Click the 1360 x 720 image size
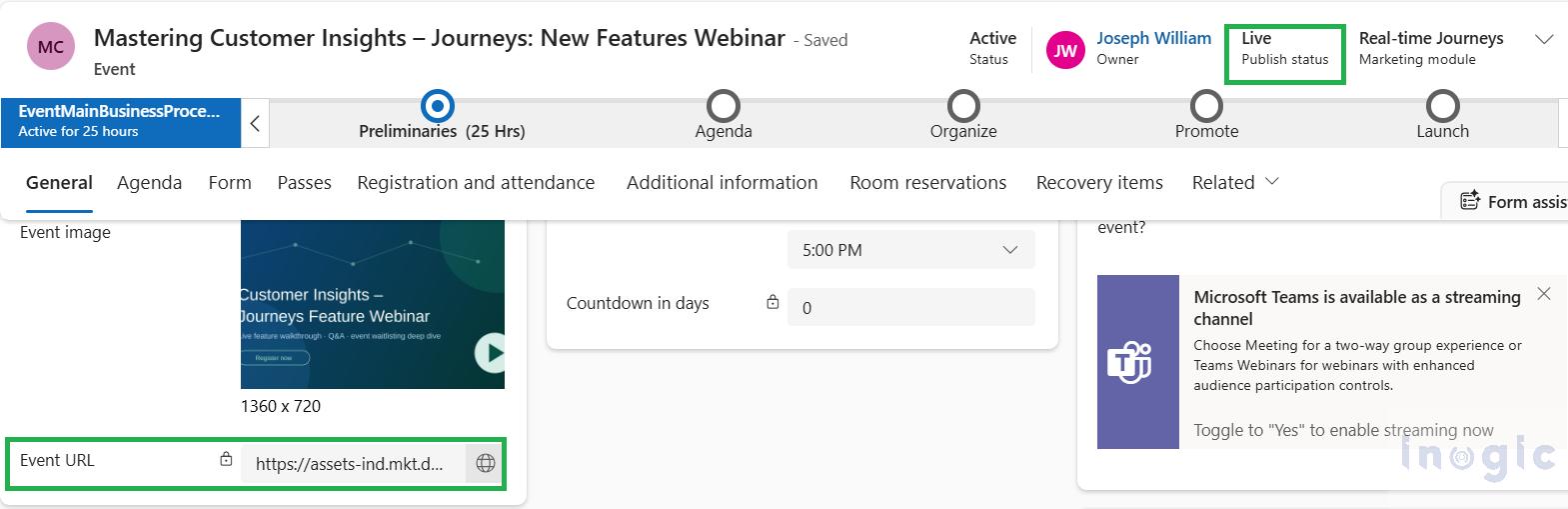The height and width of the screenshot is (509, 1568). click(x=281, y=406)
